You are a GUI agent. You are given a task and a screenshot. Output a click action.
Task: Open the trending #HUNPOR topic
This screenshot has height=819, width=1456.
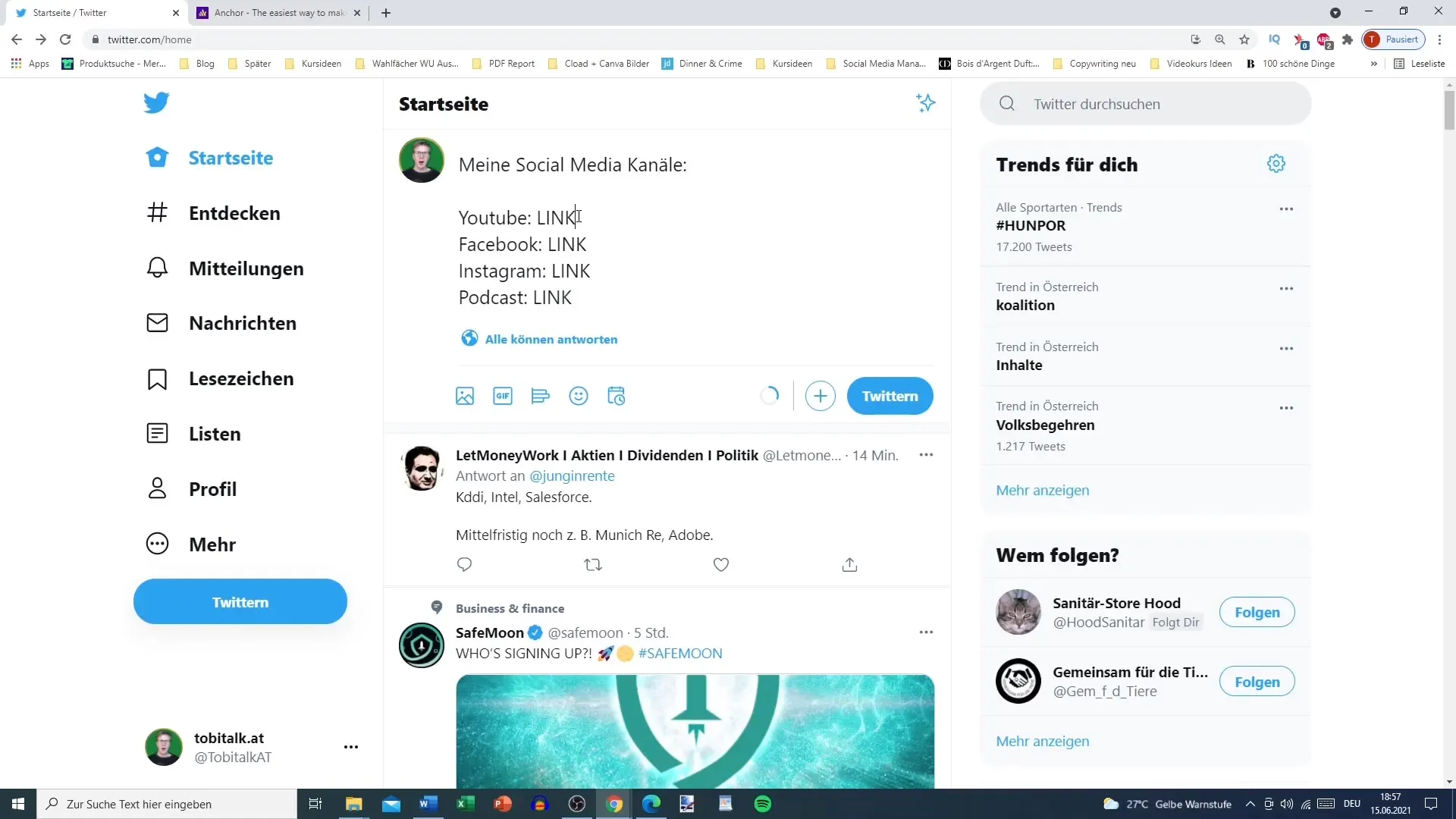1030,225
